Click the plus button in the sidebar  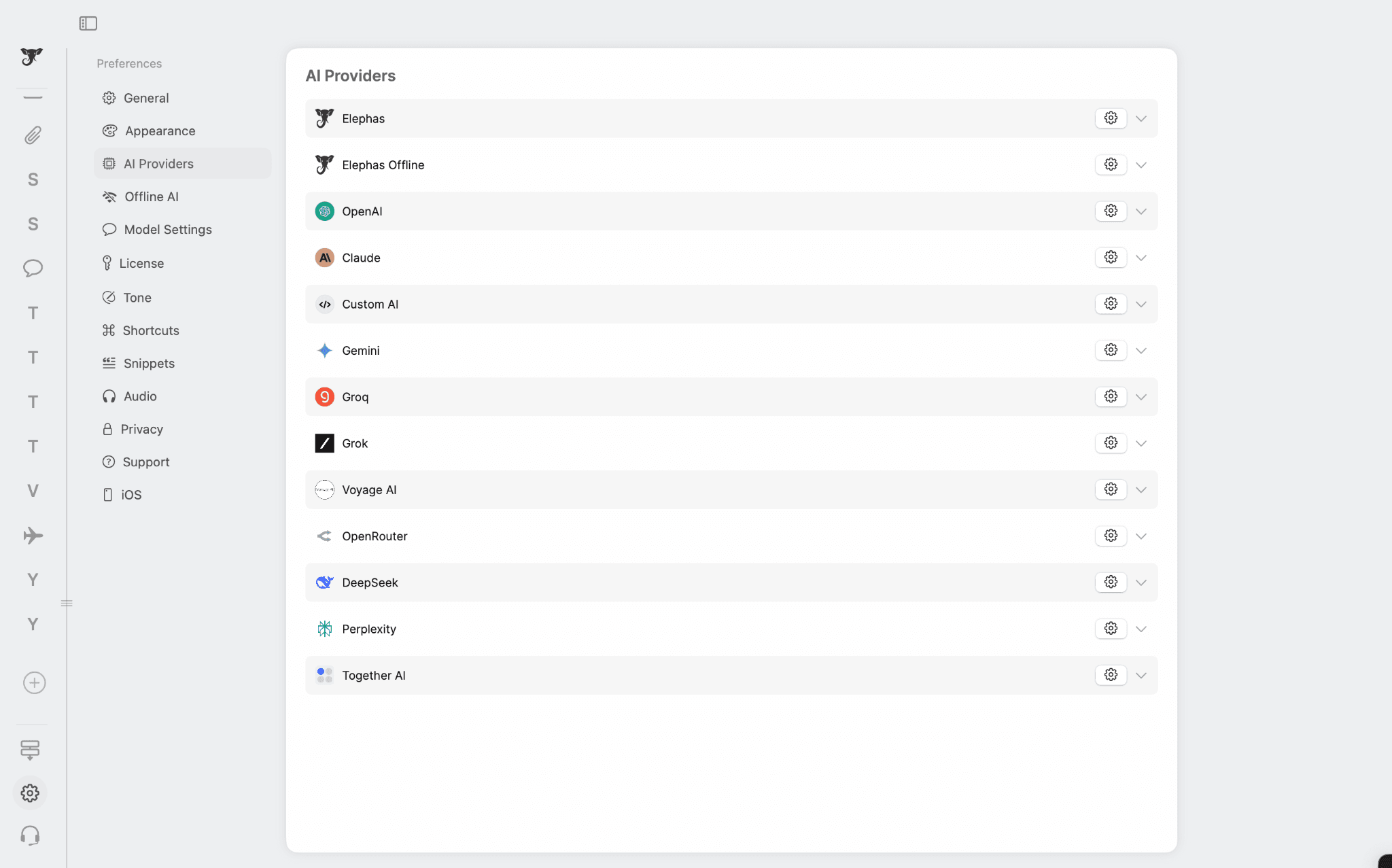coord(34,682)
